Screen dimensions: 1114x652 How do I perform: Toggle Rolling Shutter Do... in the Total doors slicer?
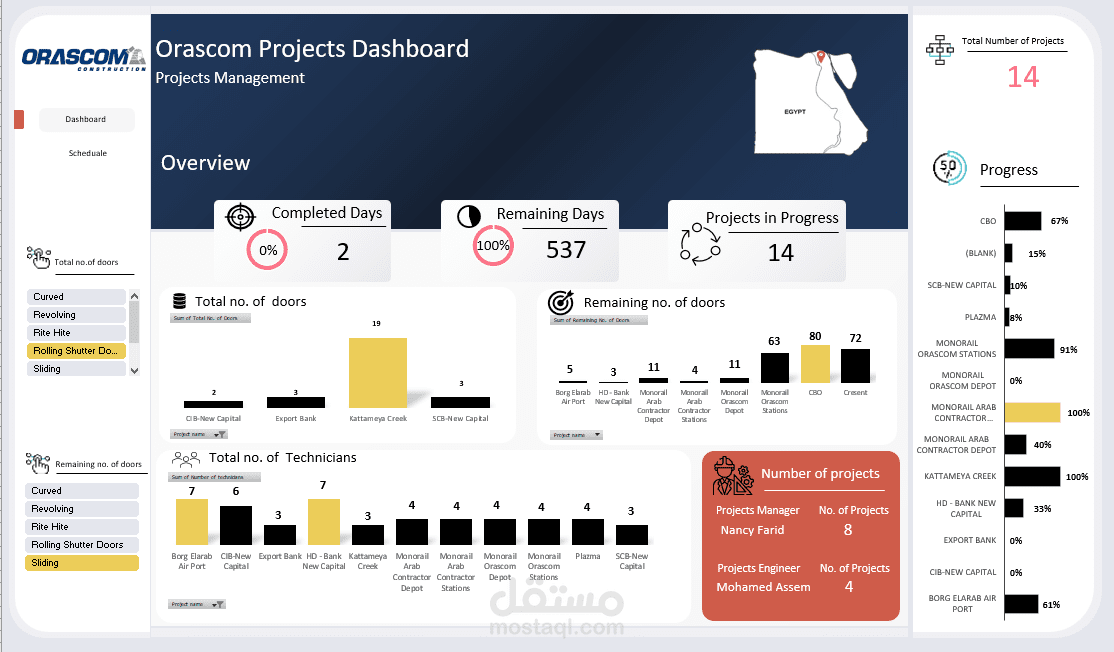(76, 351)
